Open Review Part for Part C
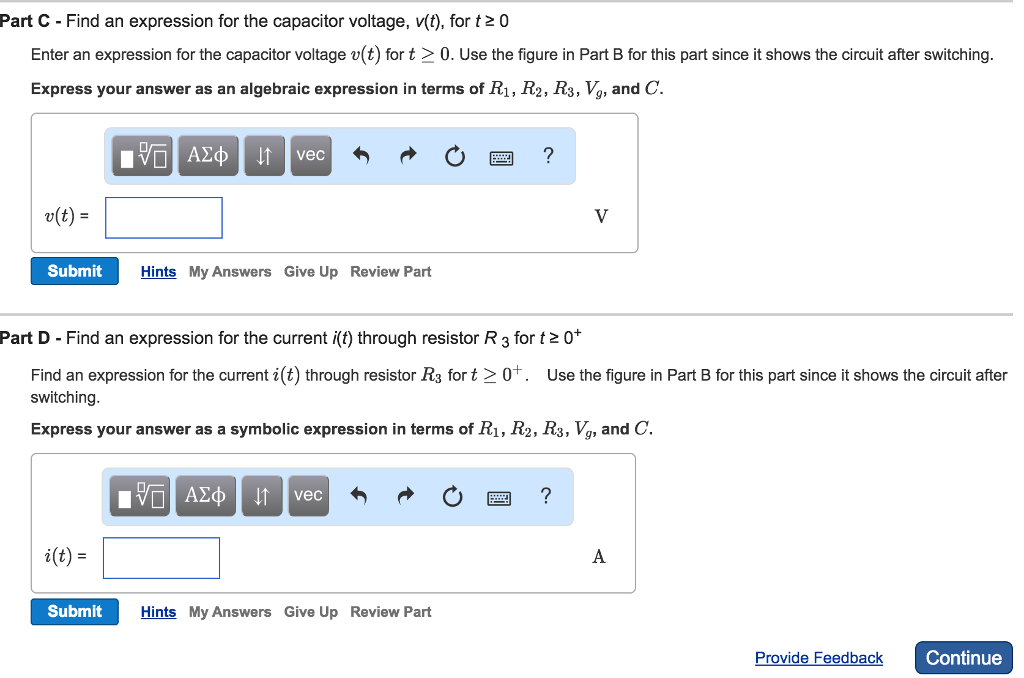This screenshot has width=1024, height=678. pos(390,271)
